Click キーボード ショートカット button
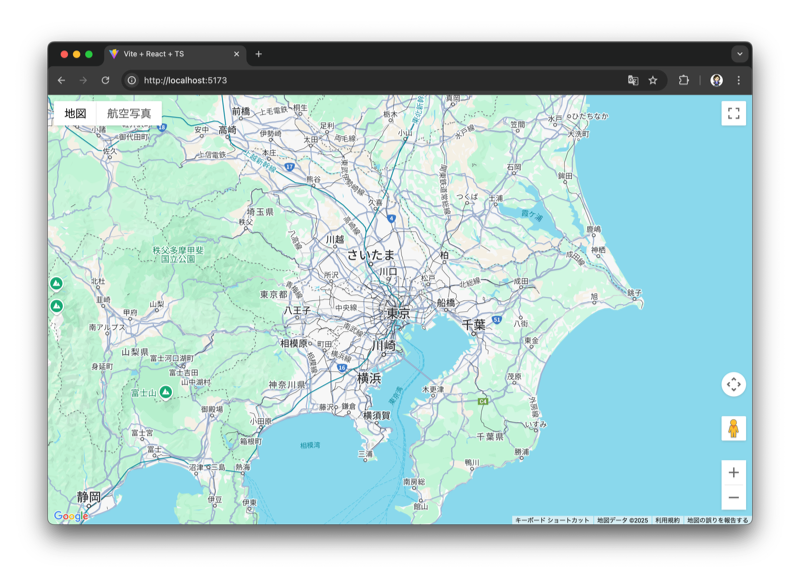The height and width of the screenshot is (576, 800). click(552, 520)
